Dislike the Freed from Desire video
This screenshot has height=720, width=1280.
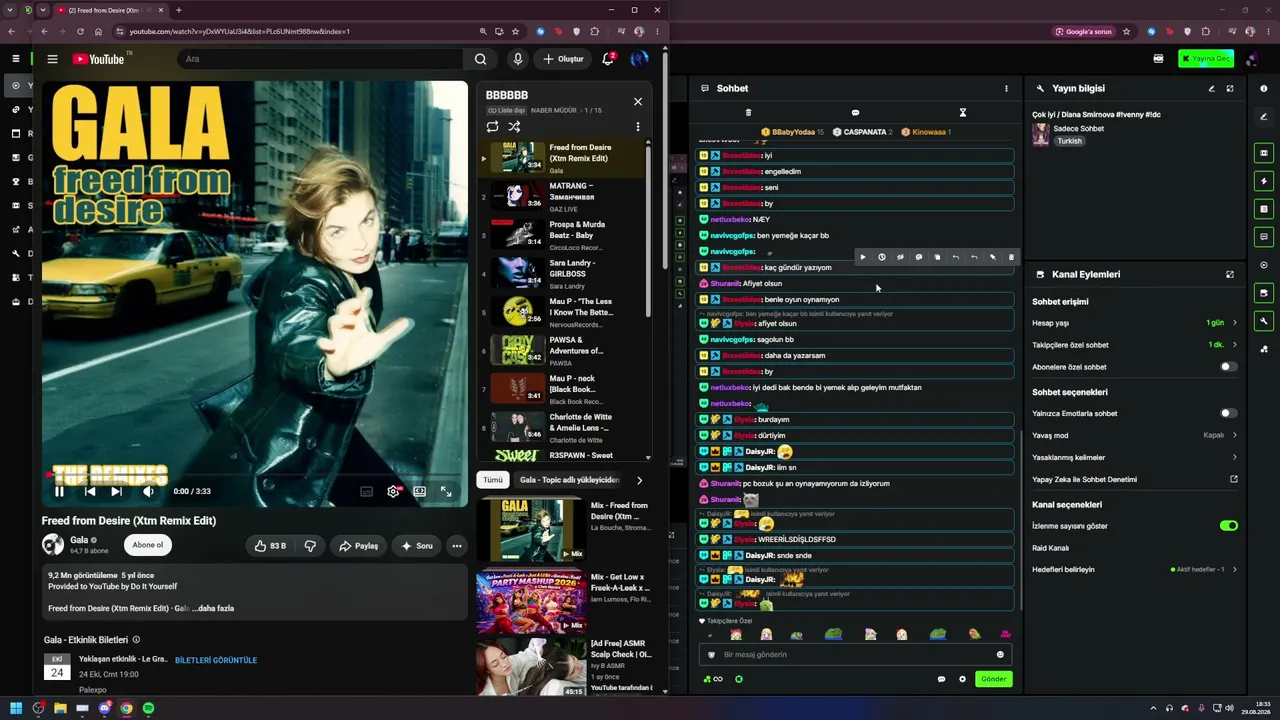point(310,546)
